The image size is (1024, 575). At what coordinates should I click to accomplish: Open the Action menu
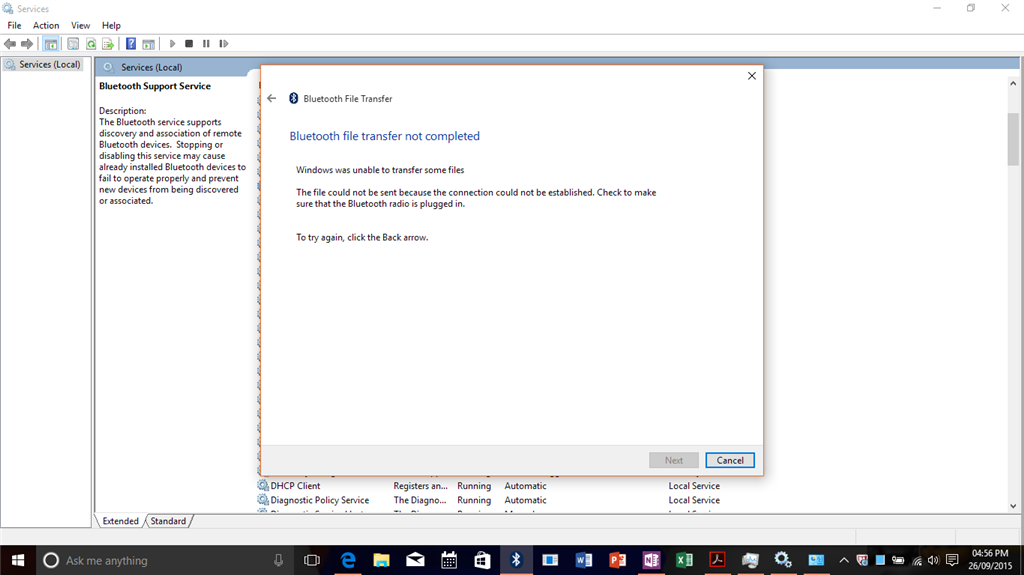click(46, 25)
